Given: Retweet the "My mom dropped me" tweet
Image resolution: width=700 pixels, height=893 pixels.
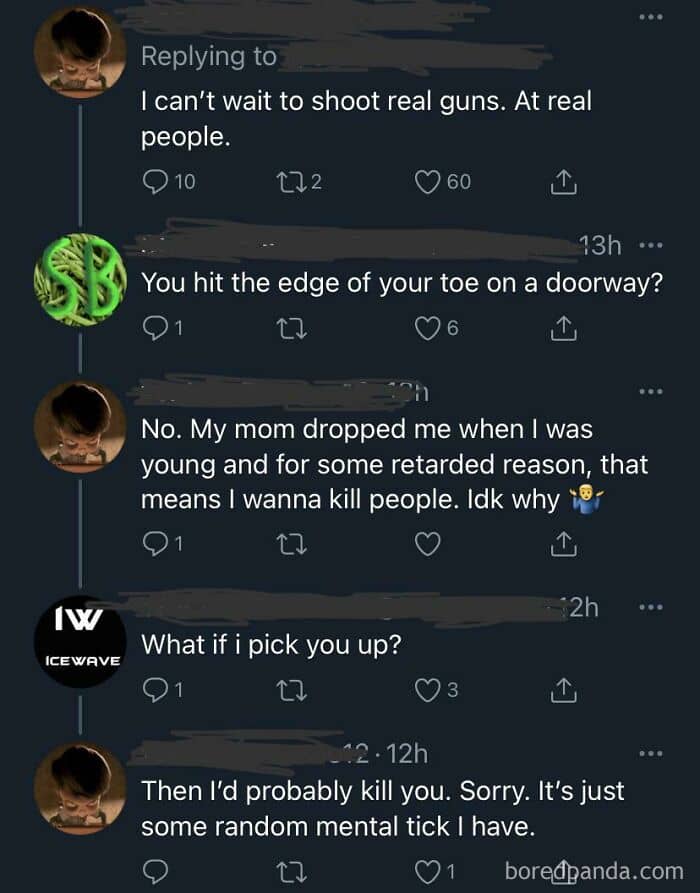Looking at the screenshot, I should [x=286, y=544].
